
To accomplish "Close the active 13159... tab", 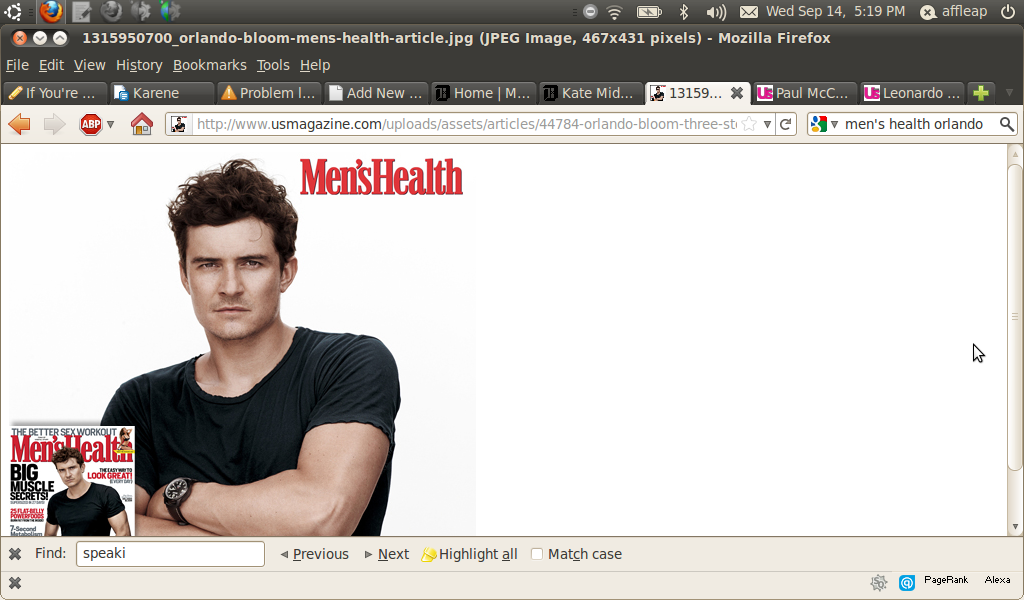I will (x=737, y=93).
